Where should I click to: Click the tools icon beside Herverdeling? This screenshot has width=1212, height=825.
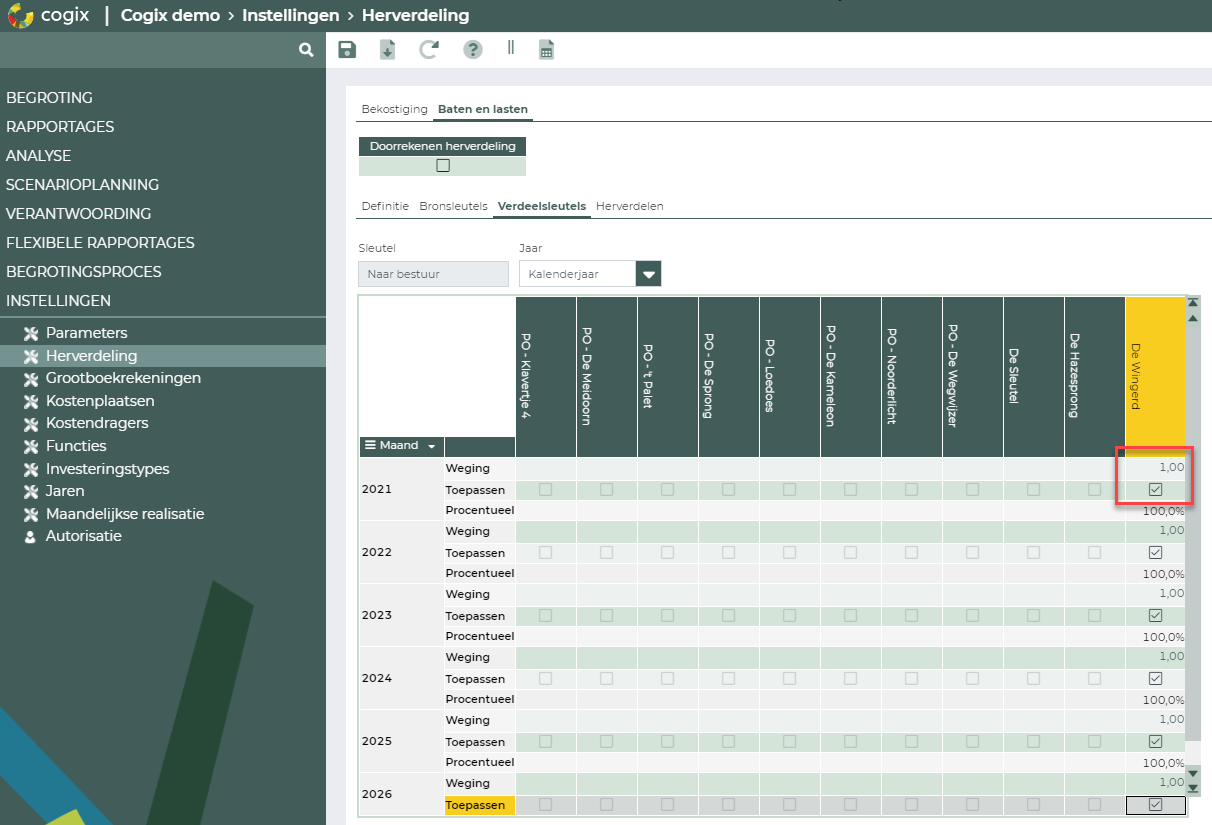[x=31, y=356]
